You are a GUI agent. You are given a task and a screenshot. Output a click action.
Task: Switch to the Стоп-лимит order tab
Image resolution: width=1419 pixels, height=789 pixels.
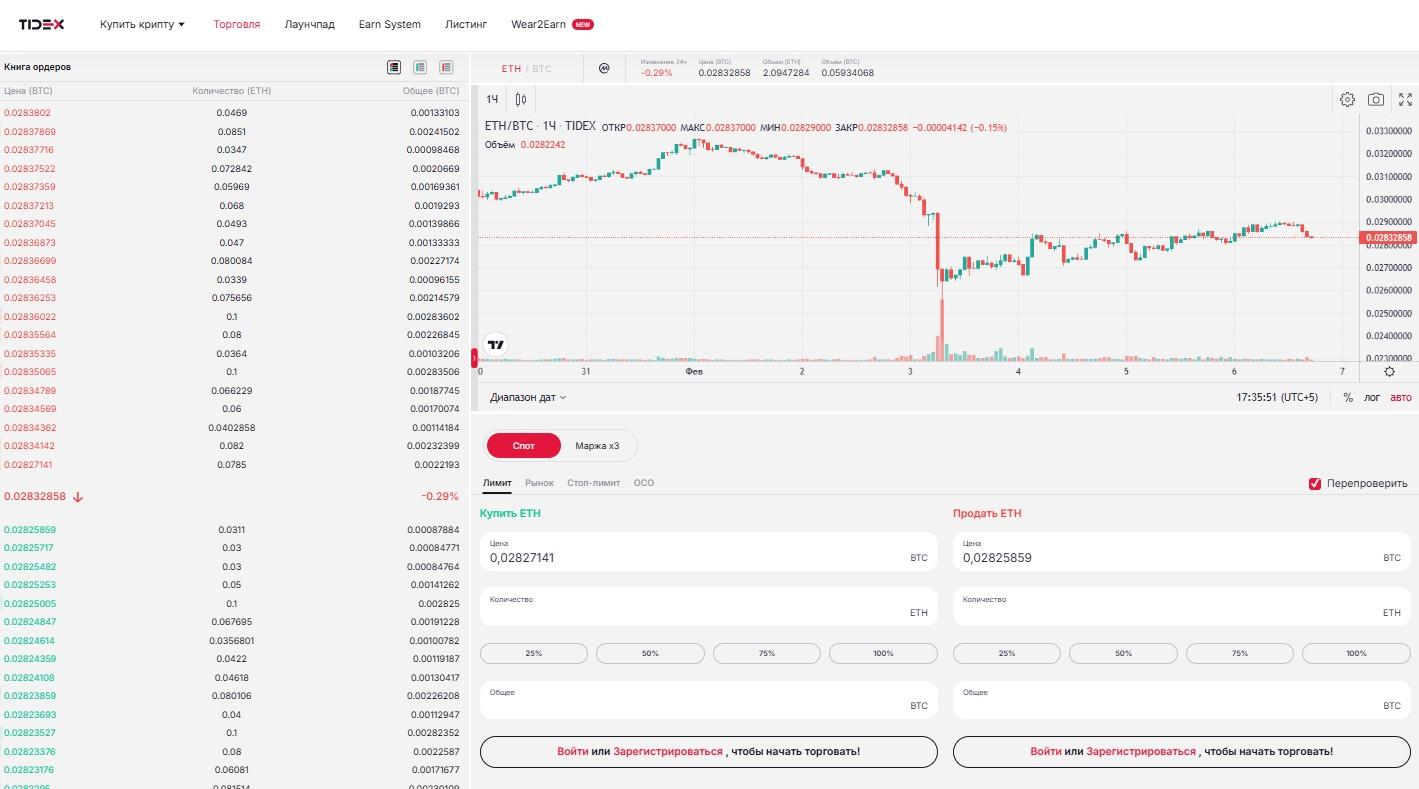pos(593,483)
